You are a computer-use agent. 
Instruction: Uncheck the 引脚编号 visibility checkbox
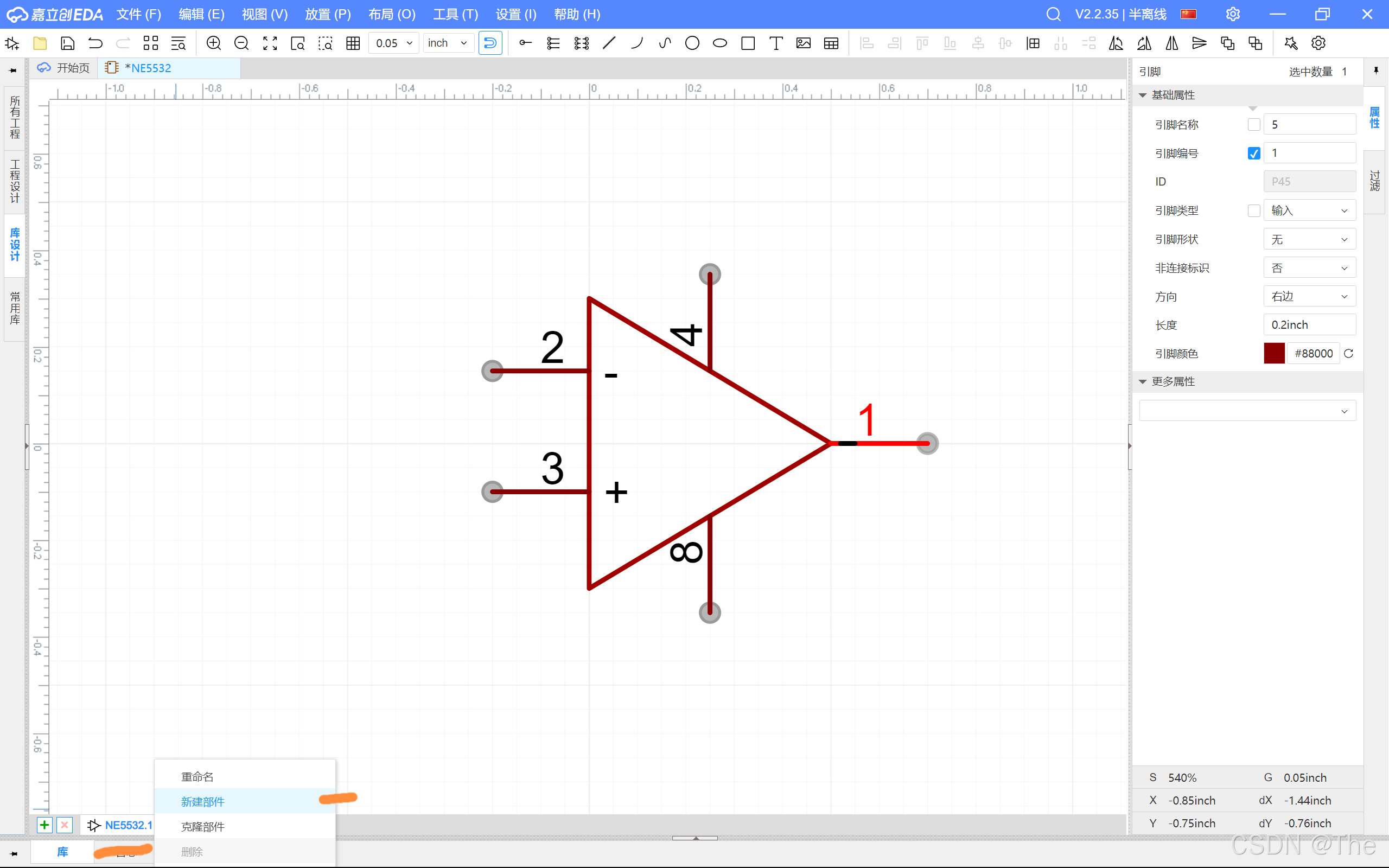coord(1254,154)
